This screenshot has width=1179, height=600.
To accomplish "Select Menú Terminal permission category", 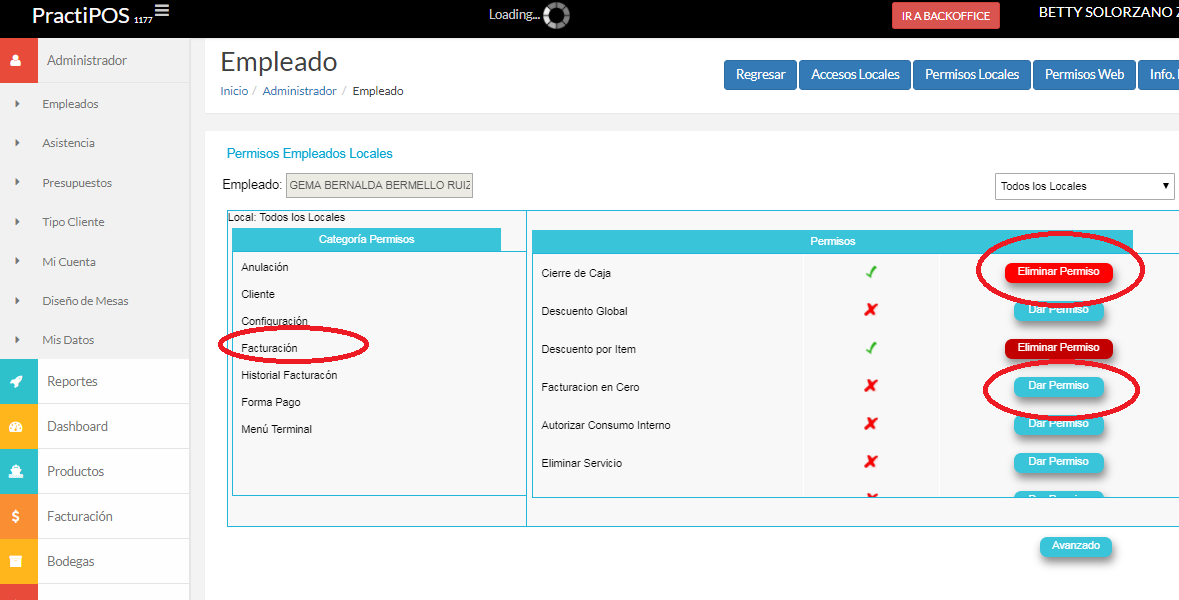I will tap(277, 429).
